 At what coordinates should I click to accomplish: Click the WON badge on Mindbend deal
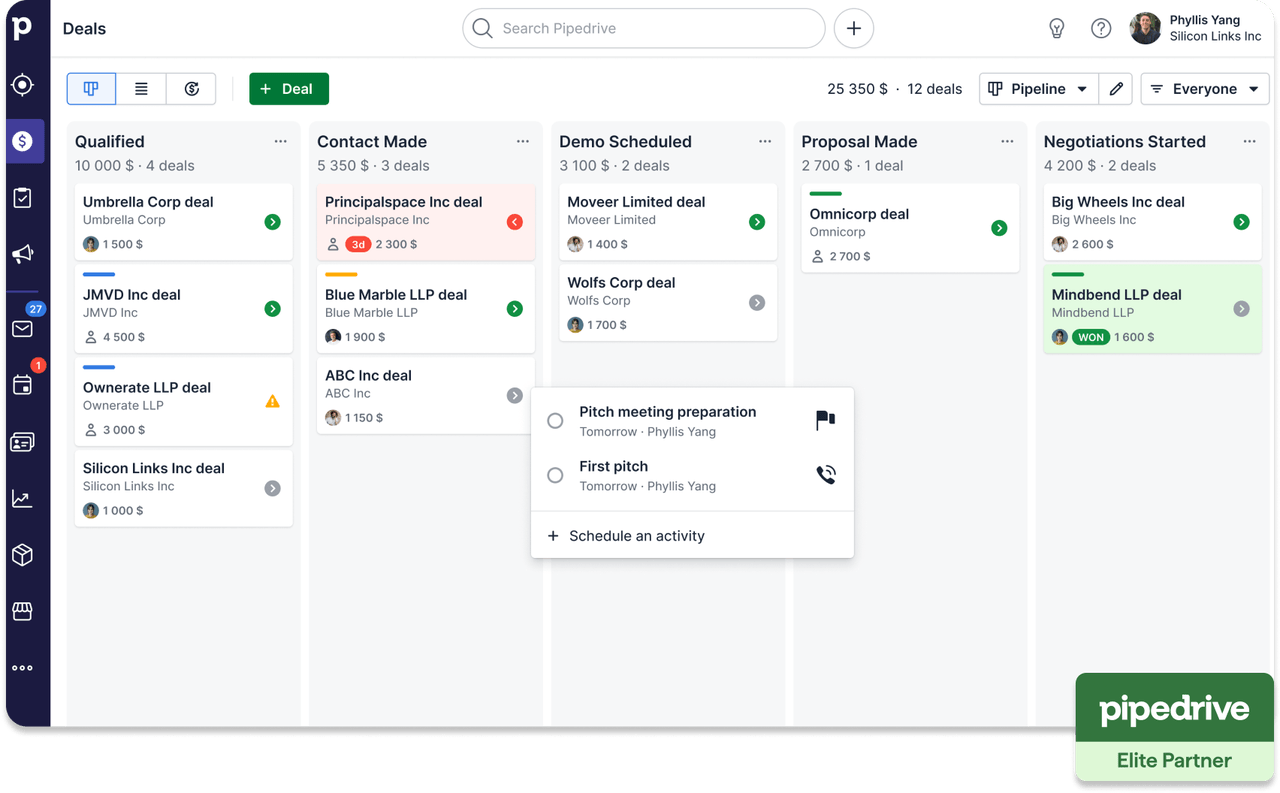(x=1091, y=337)
